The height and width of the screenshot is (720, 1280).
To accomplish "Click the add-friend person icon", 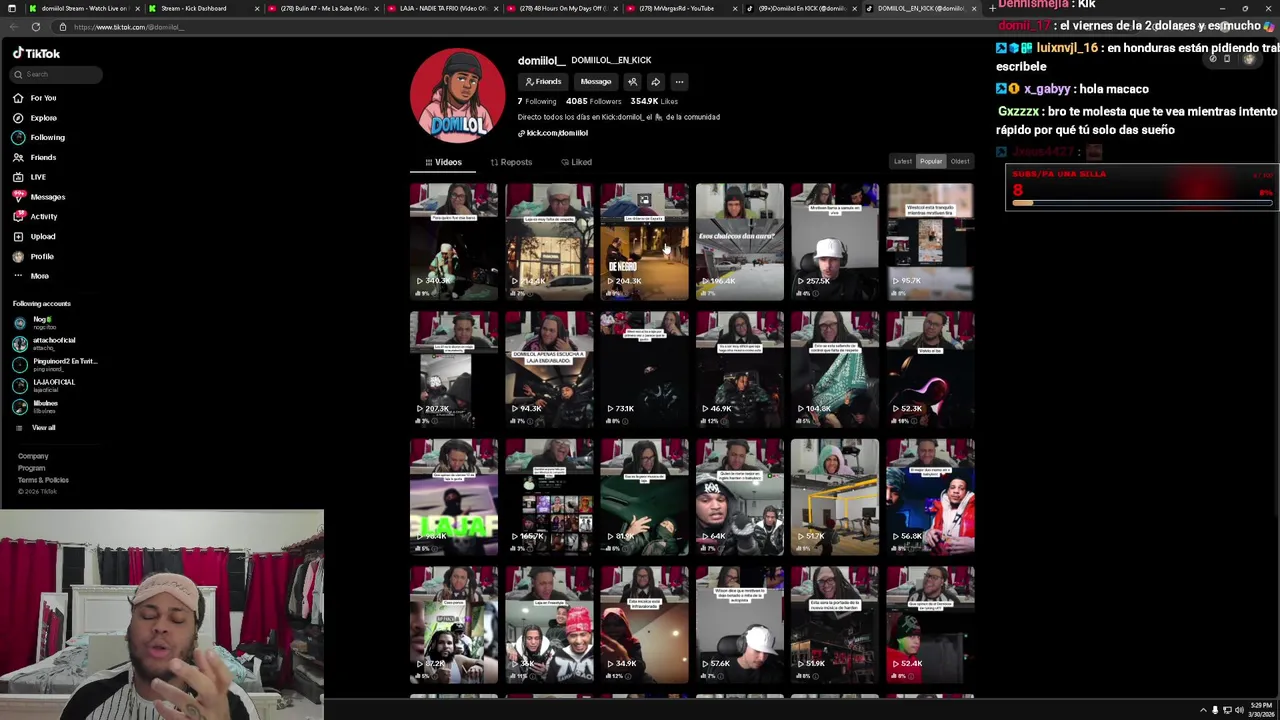I will [632, 82].
